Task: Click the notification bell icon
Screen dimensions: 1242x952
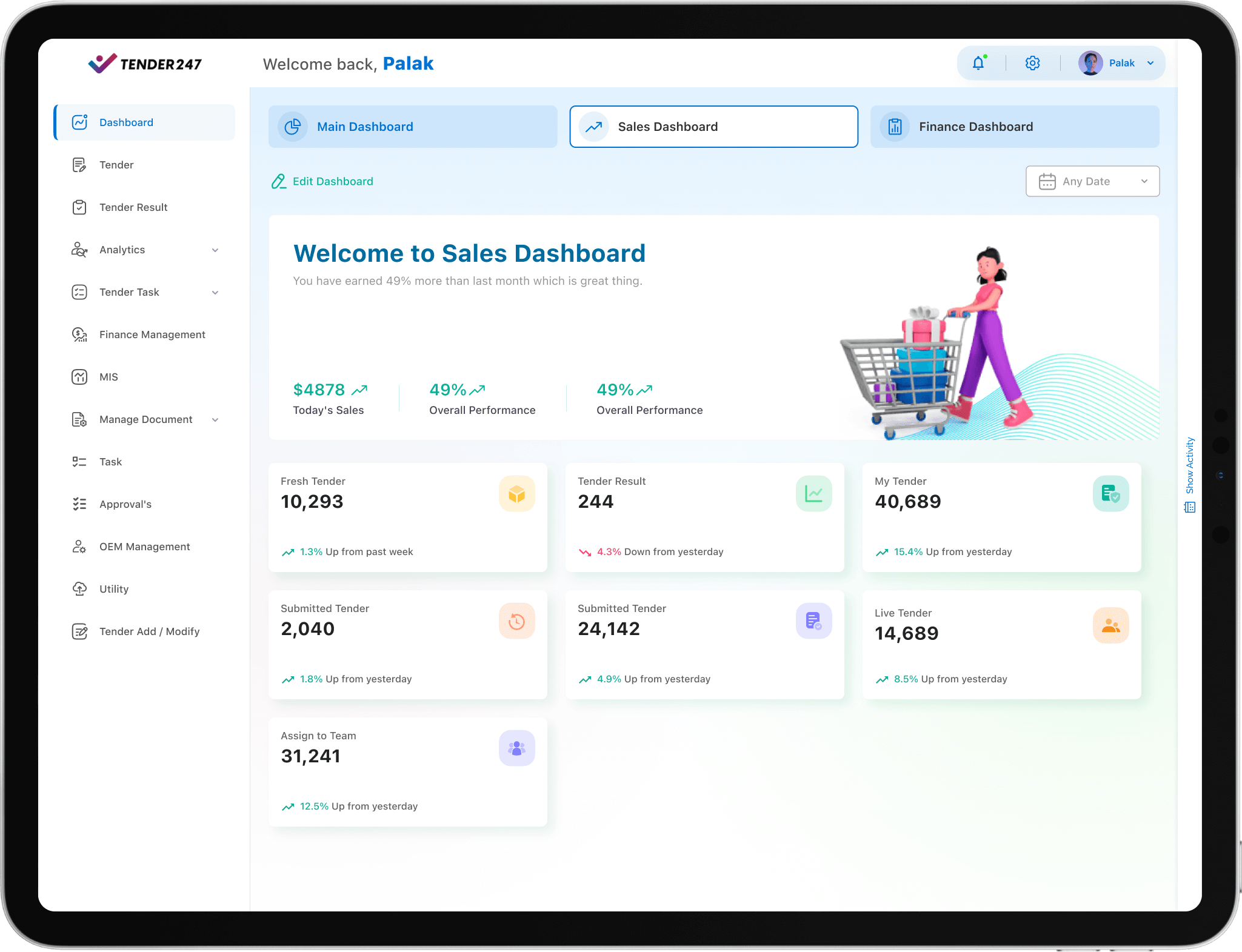Action: 978,63
